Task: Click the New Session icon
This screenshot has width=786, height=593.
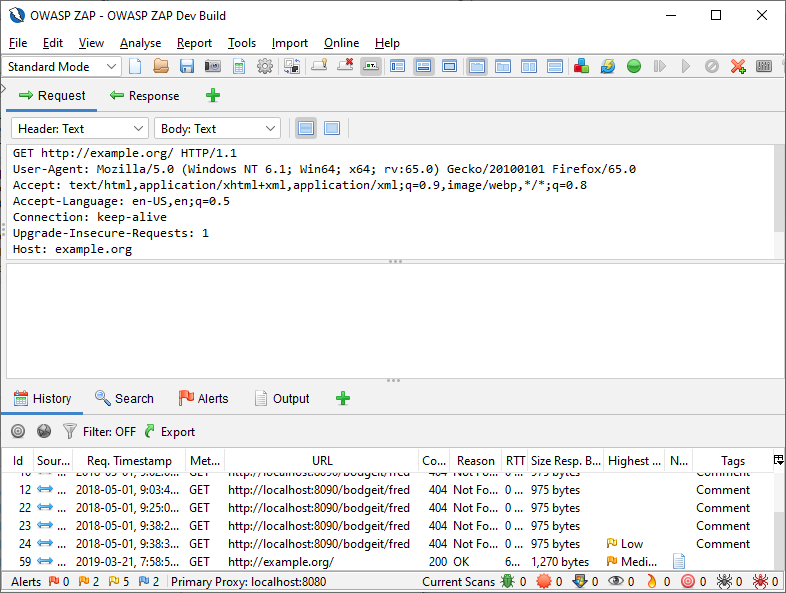Action: [135, 67]
